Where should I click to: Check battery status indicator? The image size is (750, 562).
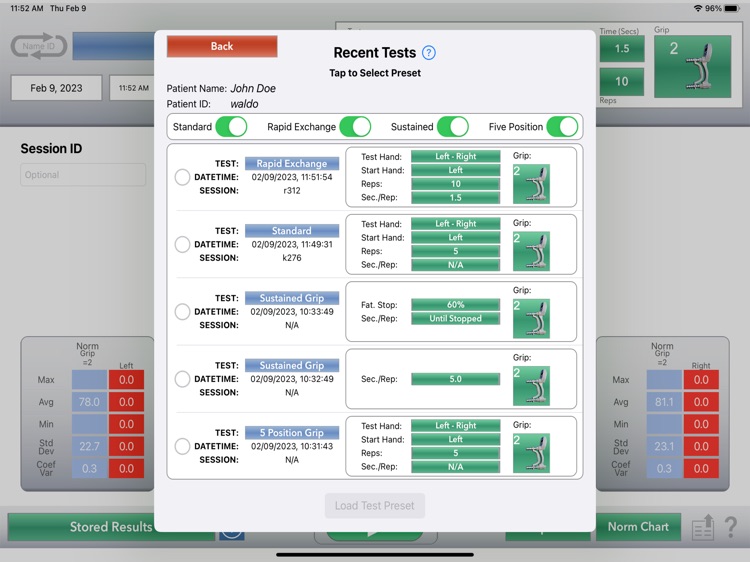[732, 9]
